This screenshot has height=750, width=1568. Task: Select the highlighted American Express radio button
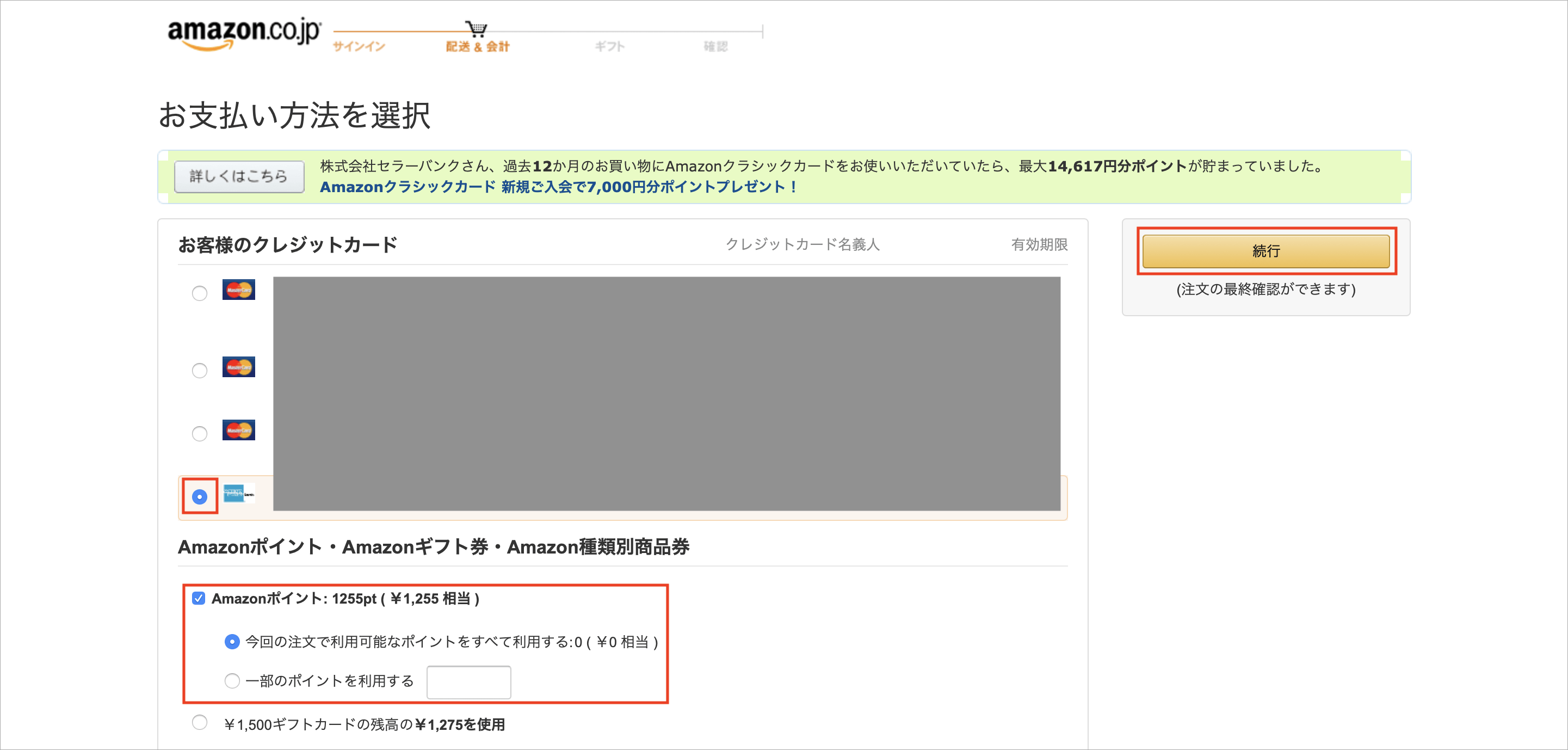199,497
